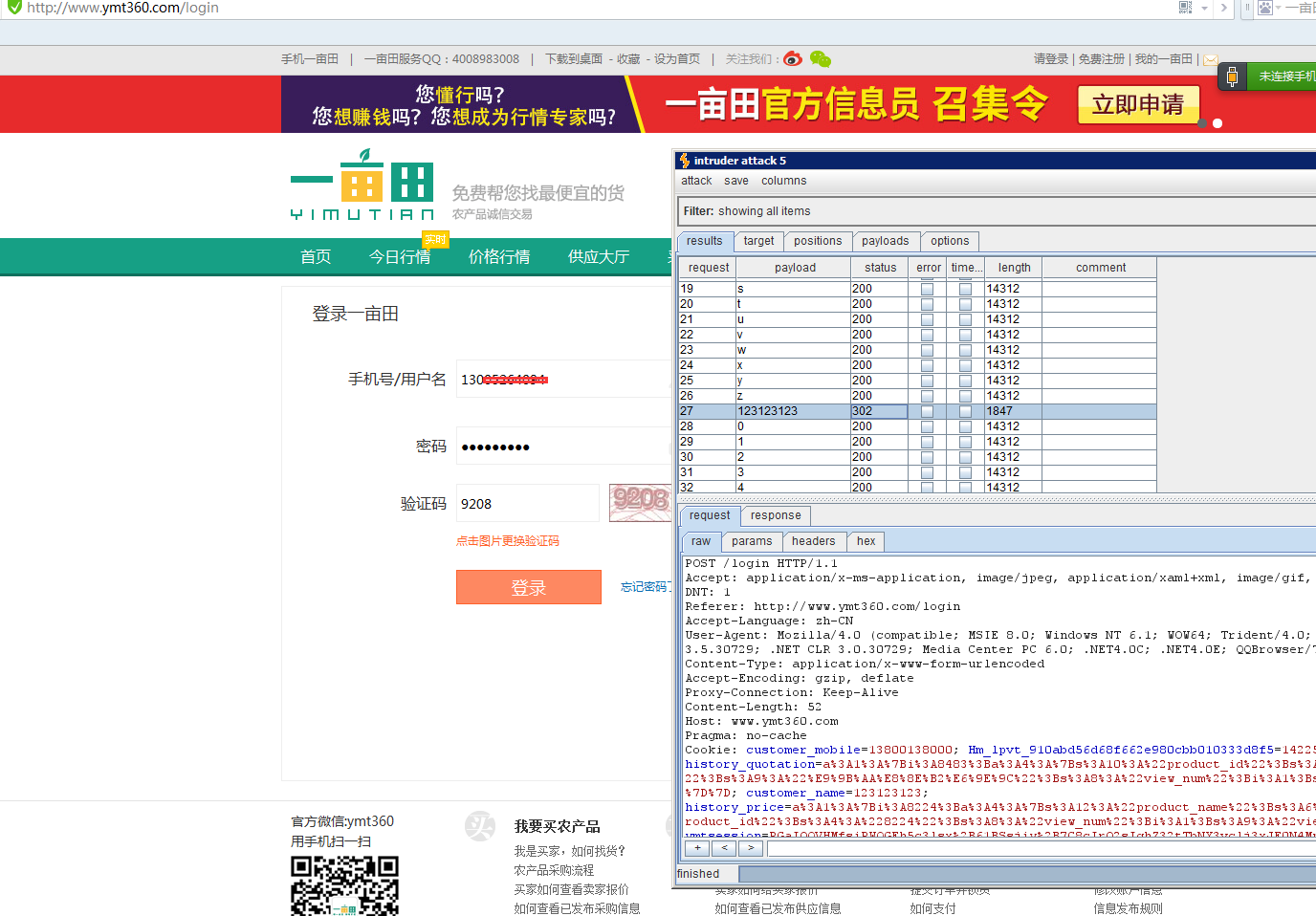Viewport: 1316px width, 916px height.
Task: Open dropdown arrow next to QR icon
Action: pos(1204,8)
